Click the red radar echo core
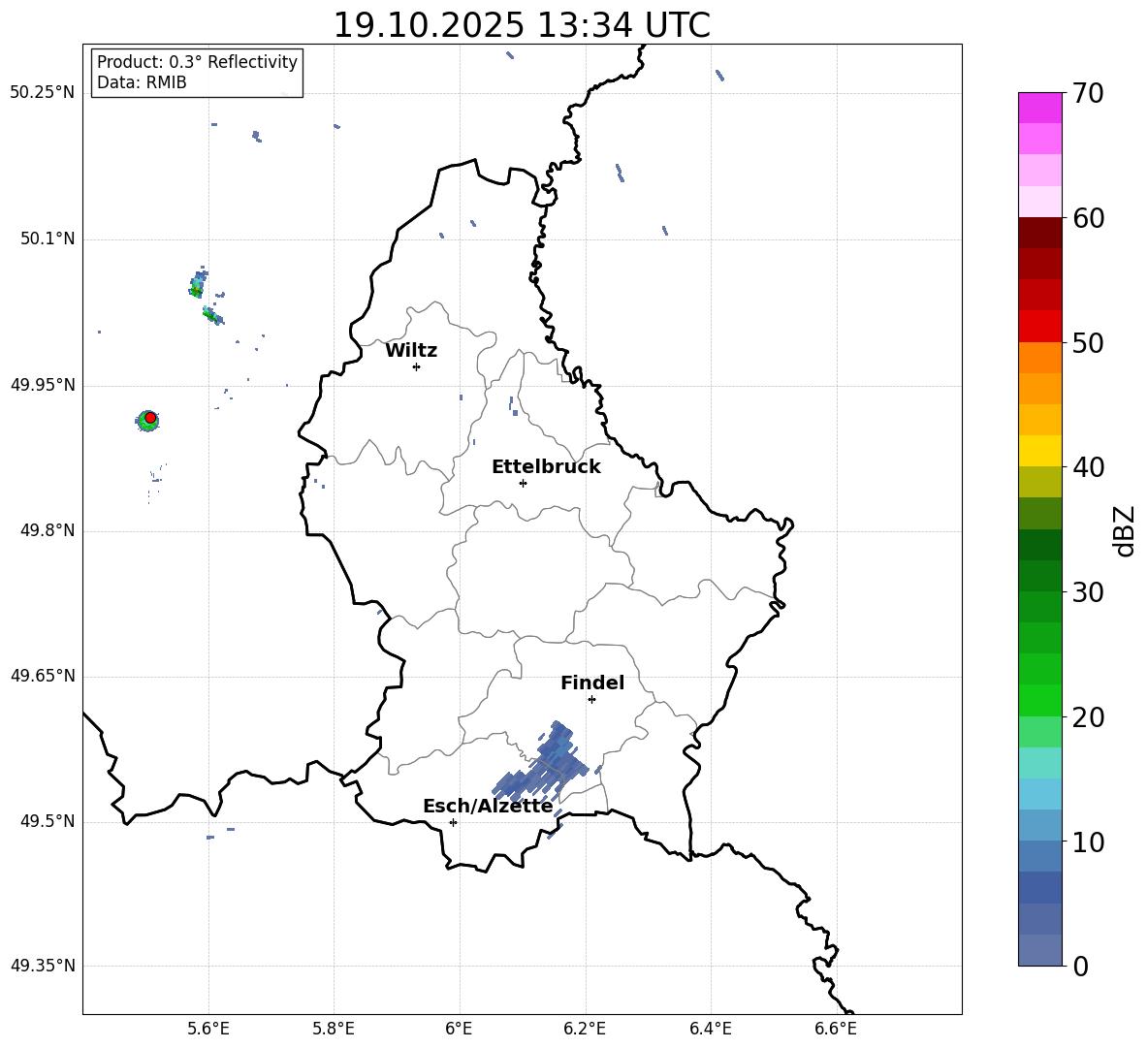This screenshot has height=1048, width=1148. (x=150, y=417)
